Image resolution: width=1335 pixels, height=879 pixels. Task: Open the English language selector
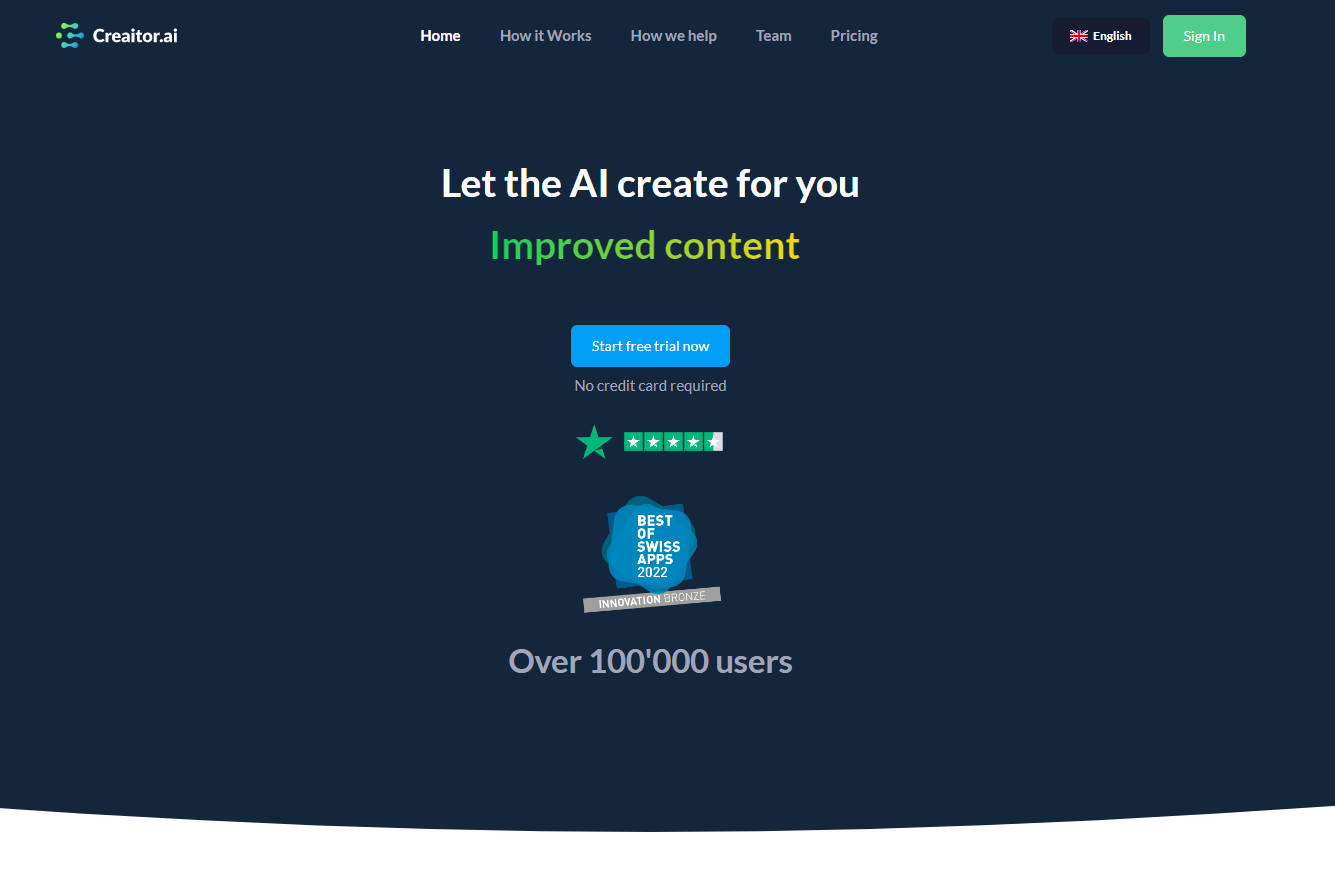pos(1100,35)
